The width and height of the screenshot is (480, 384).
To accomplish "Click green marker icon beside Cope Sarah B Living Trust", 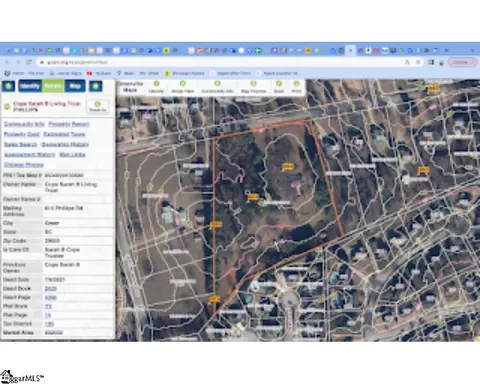I will click(x=7, y=107).
